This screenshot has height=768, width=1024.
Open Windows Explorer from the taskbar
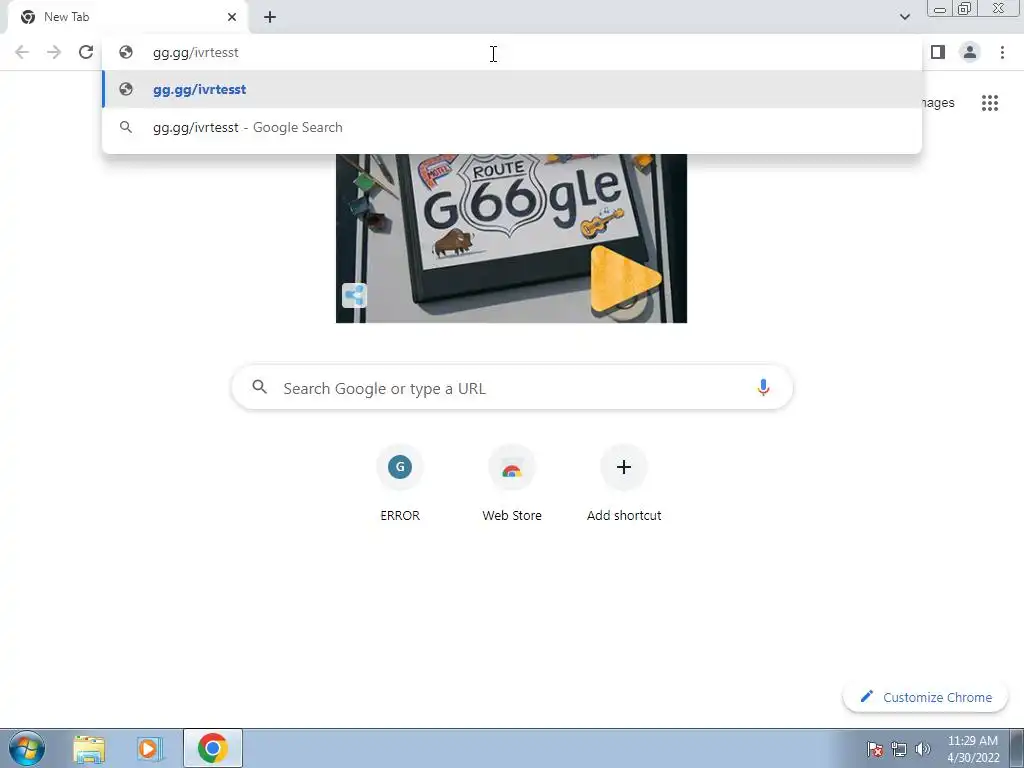pyautogui.click(x=89, y=748)
